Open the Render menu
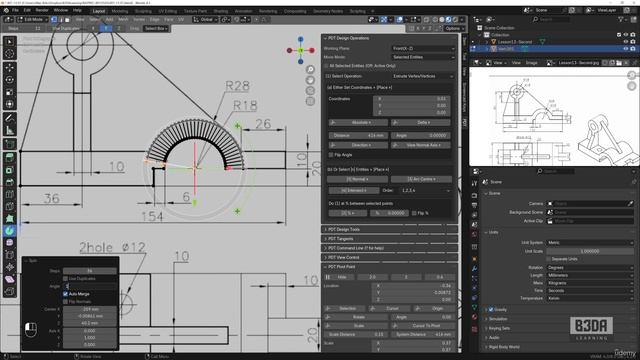640x360 pixels. pyautogui.click(x=42, y=10)
